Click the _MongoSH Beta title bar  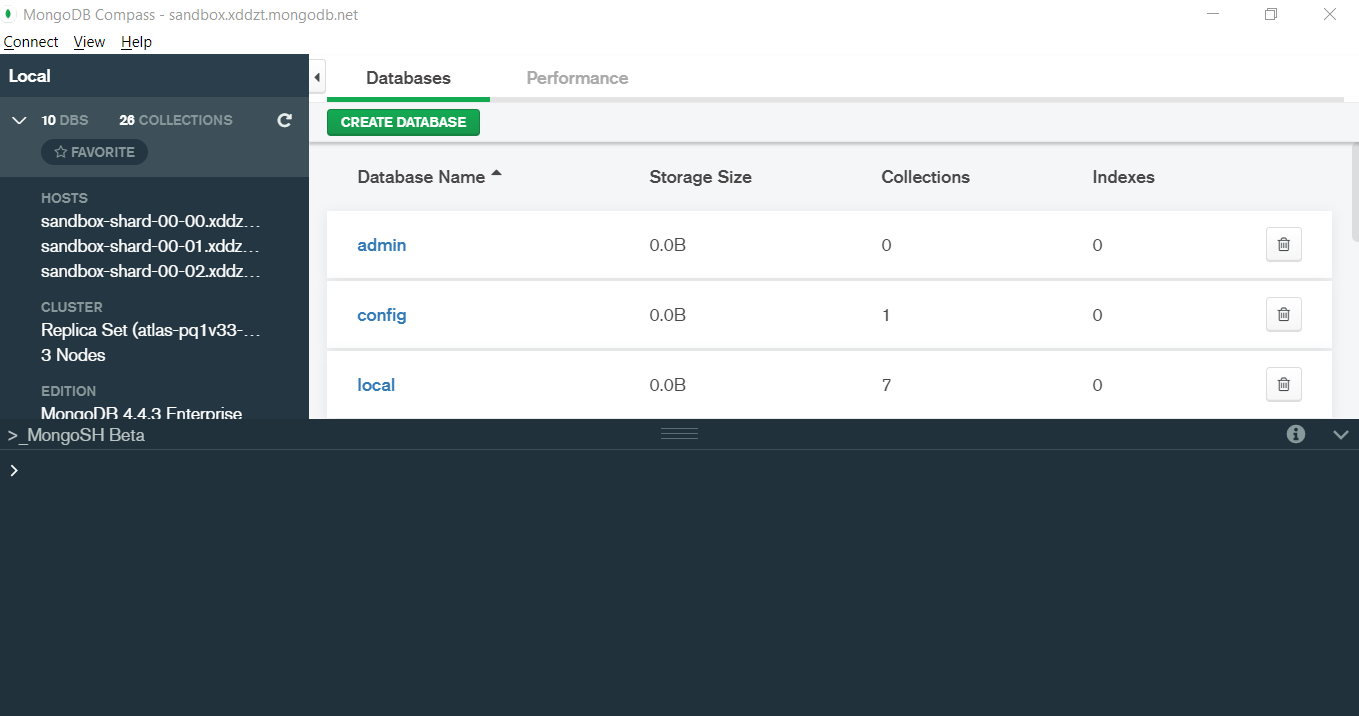(x=76, y=435)
